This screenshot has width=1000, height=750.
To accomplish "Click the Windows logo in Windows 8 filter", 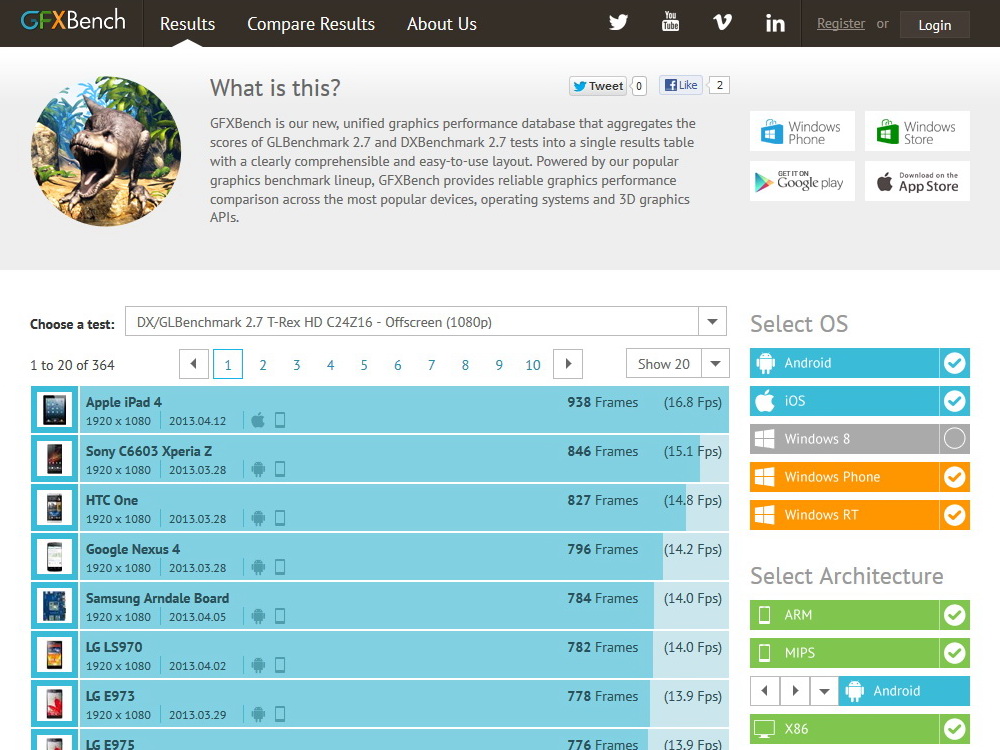I will click(x=765, y=439).
